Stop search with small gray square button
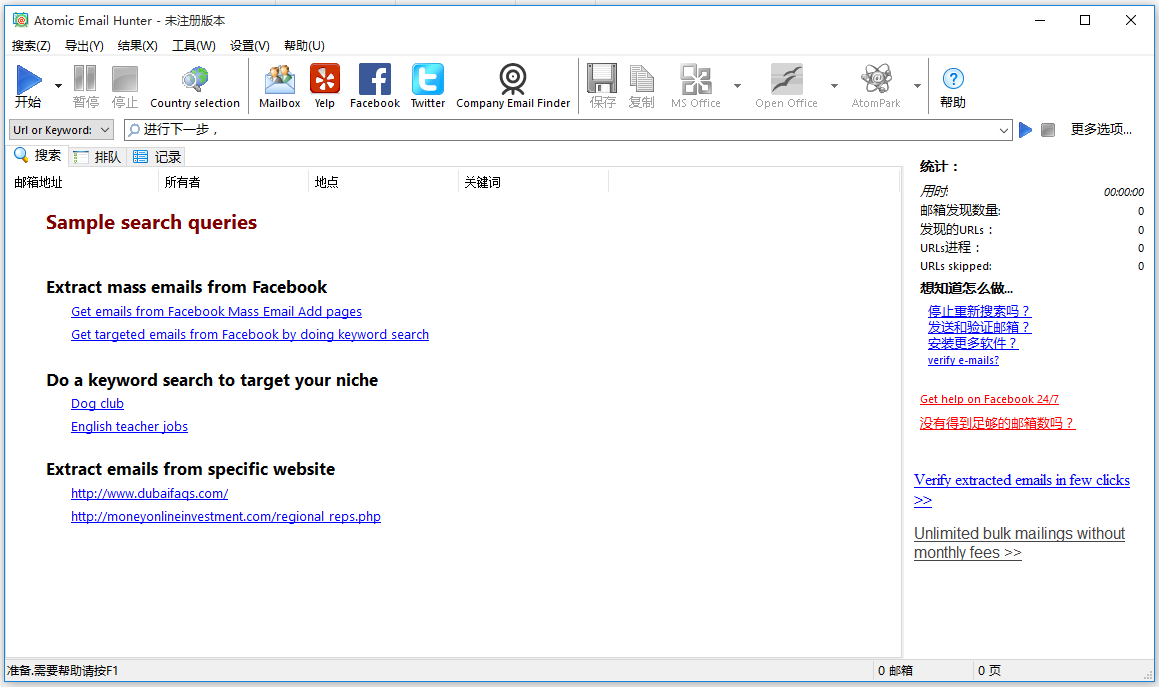Viewport: 1159px width, 687px height. click(1047, 130)
